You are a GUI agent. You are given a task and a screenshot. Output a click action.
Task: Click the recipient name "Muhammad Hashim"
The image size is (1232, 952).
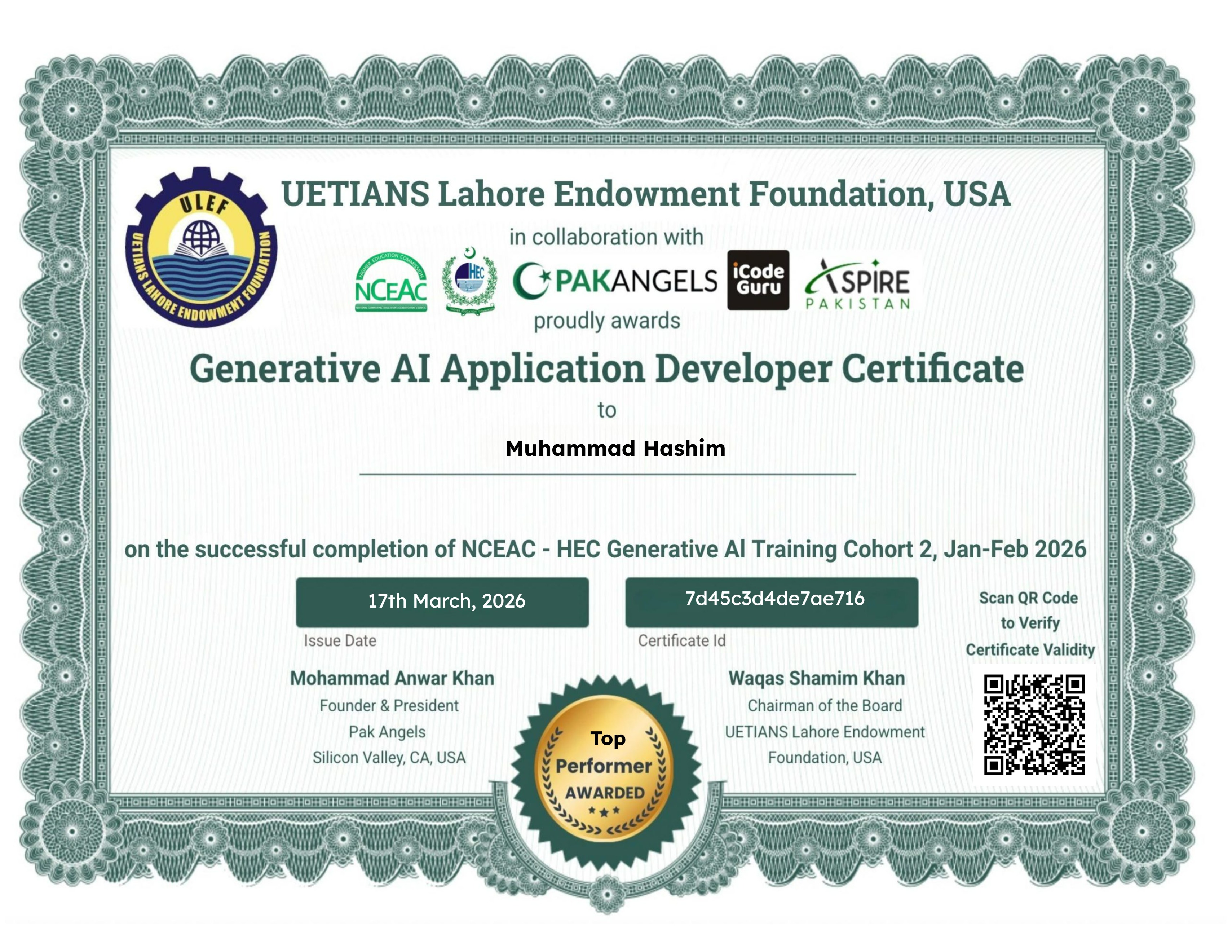point(615,449)
